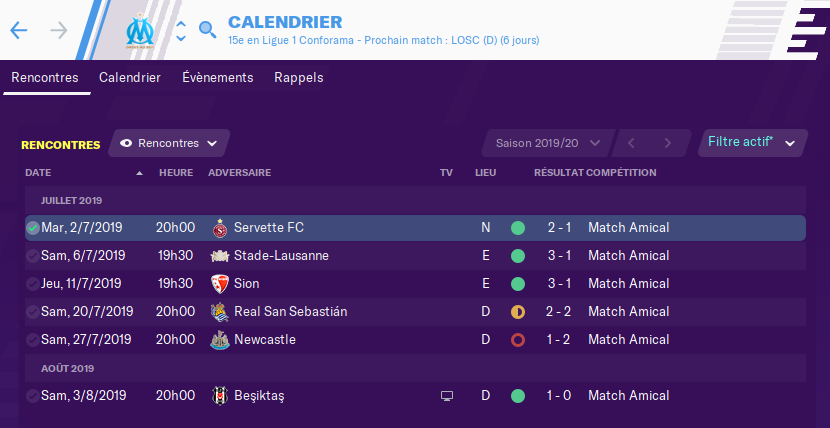830x428 pixels.
Task: Switch to the Évènements tab
Action: [x=218, y=78]
